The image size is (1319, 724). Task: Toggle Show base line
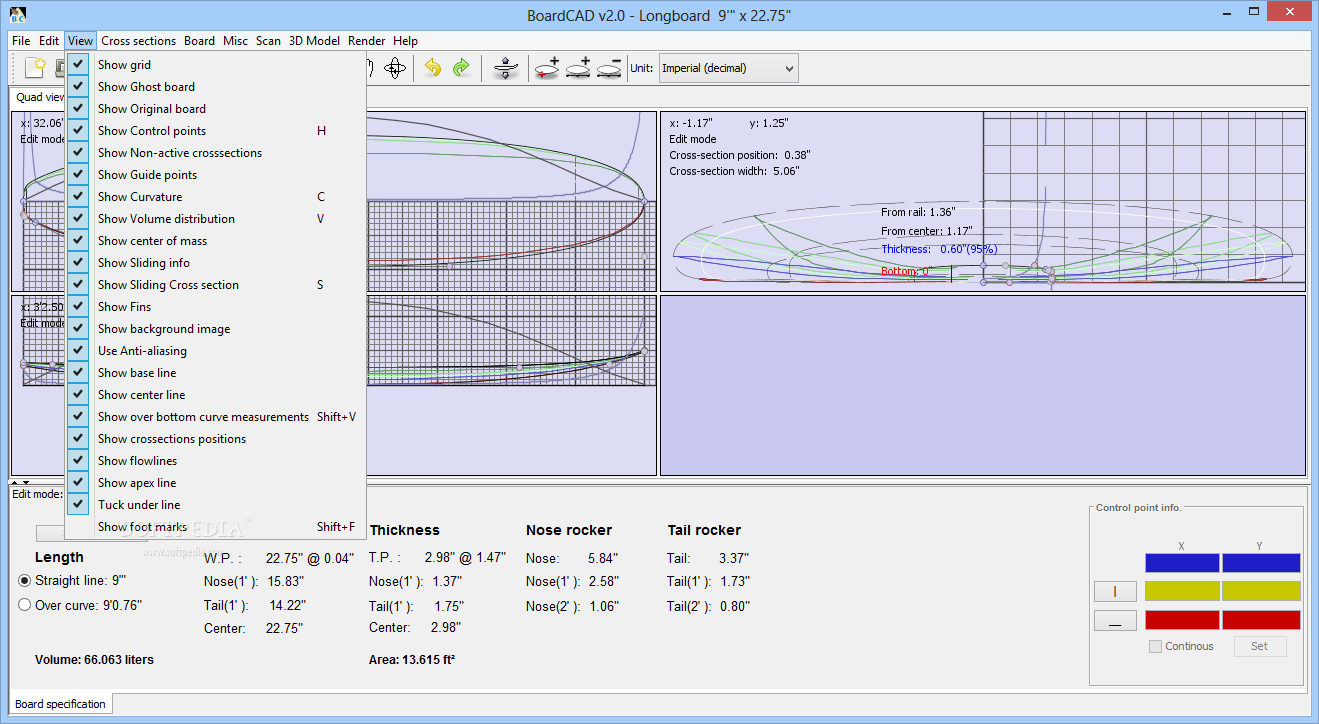coord(216,373)
